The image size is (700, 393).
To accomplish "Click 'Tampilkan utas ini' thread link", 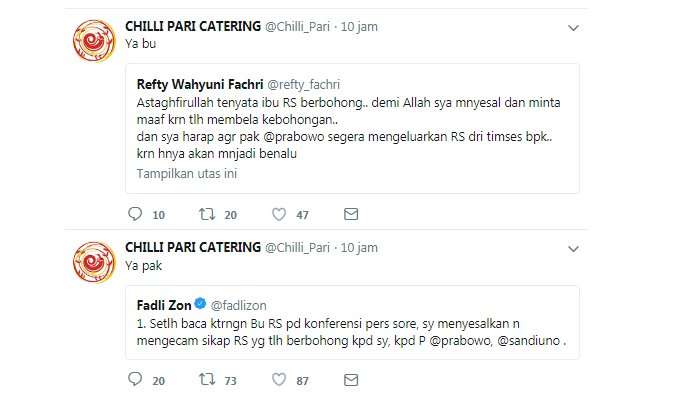I will click(x=187, y=174).
